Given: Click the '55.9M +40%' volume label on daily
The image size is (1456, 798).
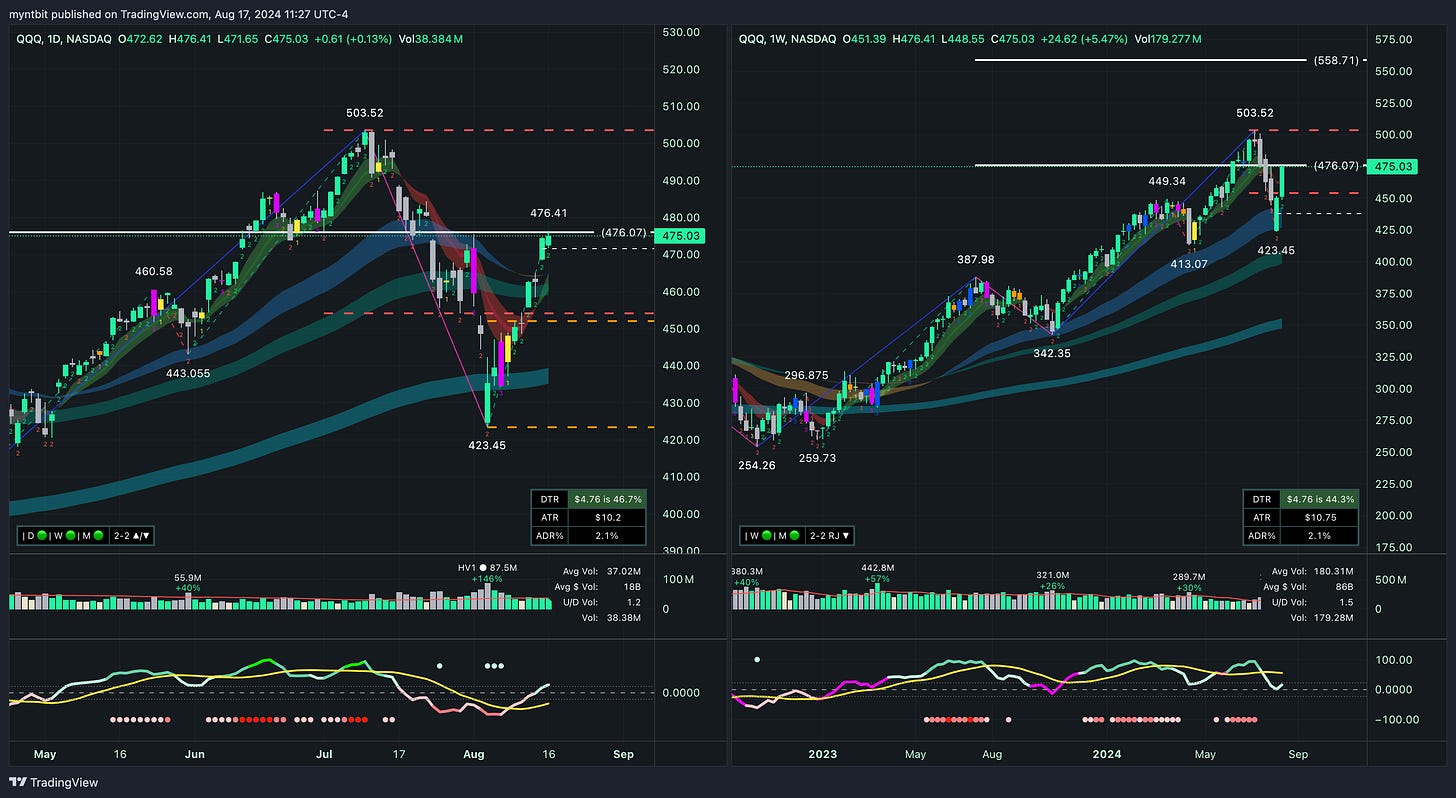Looking at the screenshot, I should pos(189,582).
